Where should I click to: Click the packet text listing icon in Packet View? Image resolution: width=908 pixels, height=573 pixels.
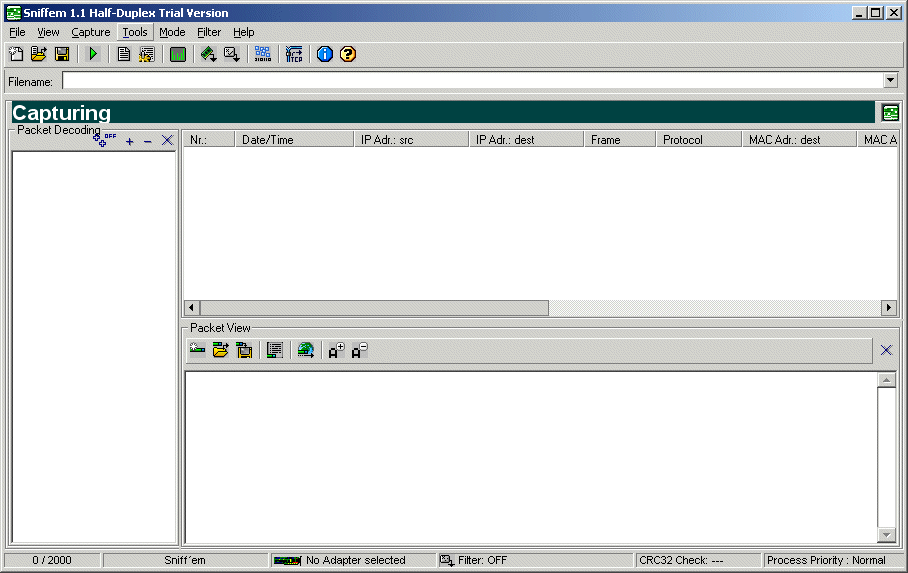click(x=274, y=350)
